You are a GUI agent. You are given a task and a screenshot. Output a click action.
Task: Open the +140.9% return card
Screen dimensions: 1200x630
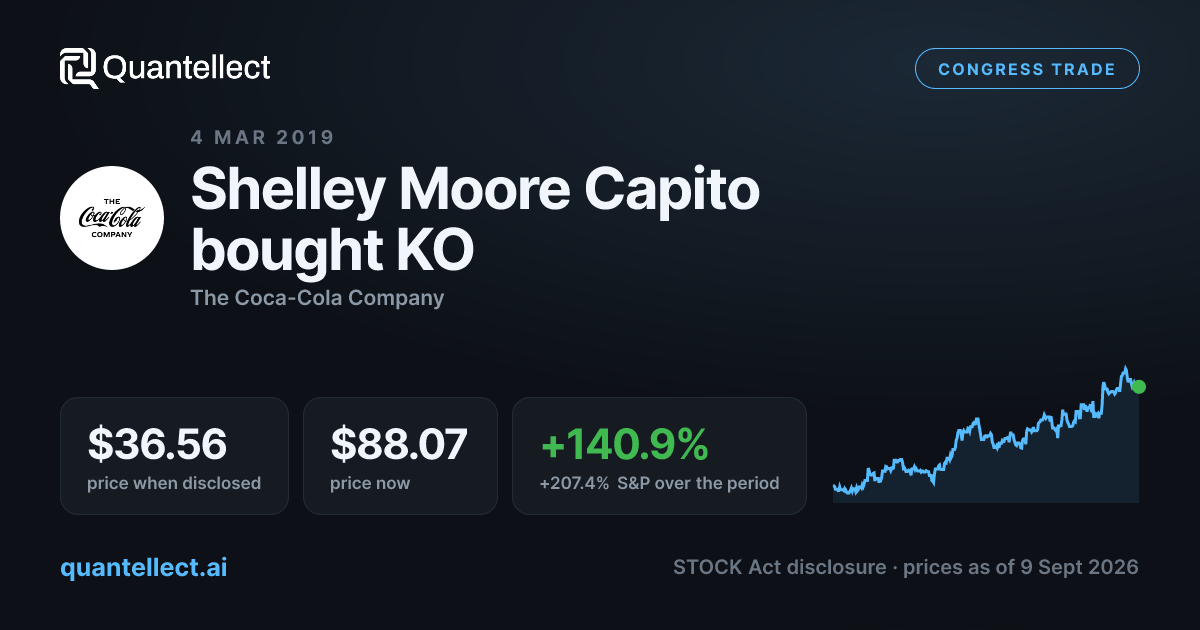659,456
